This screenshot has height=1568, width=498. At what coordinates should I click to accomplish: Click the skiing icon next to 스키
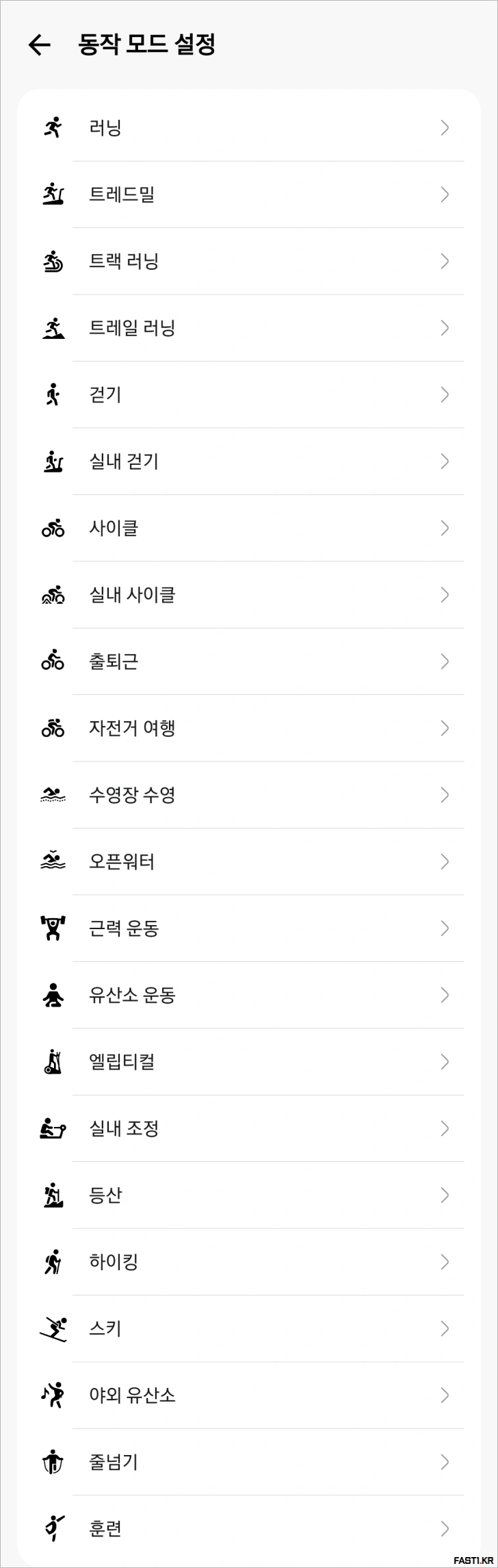click(52, 1328)
